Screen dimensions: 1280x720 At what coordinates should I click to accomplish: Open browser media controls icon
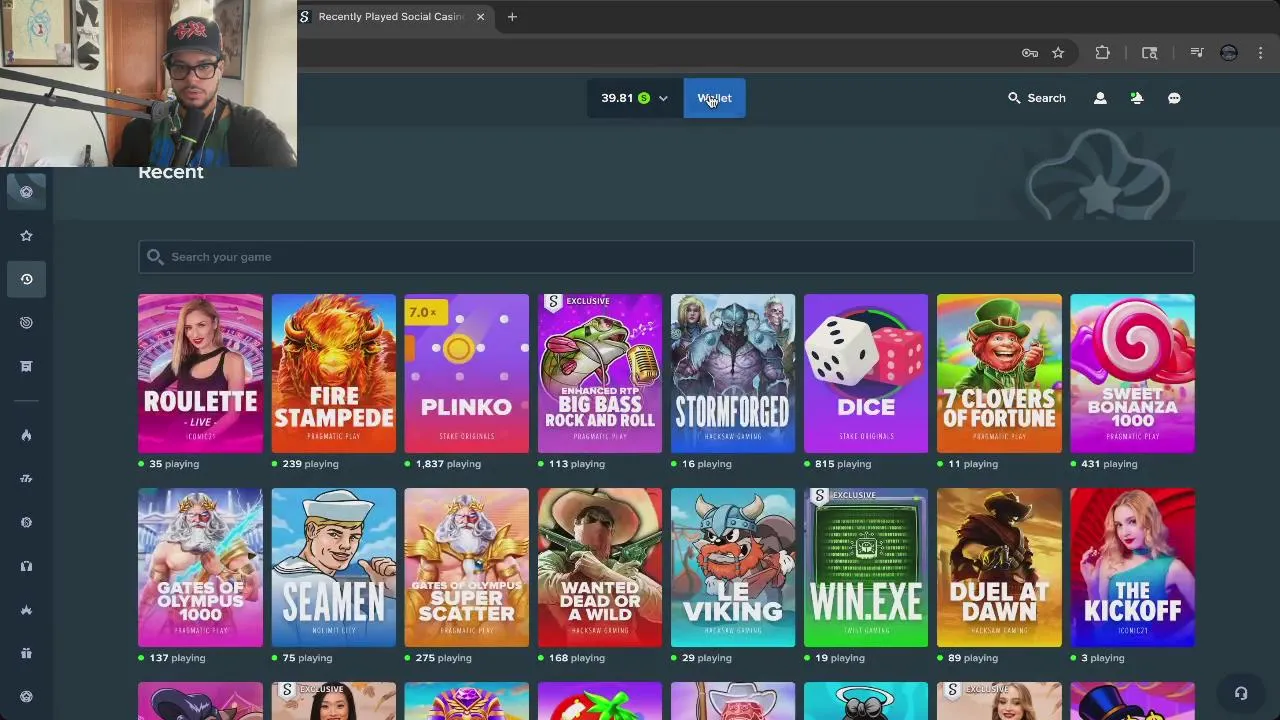(x=1196, y=53)
